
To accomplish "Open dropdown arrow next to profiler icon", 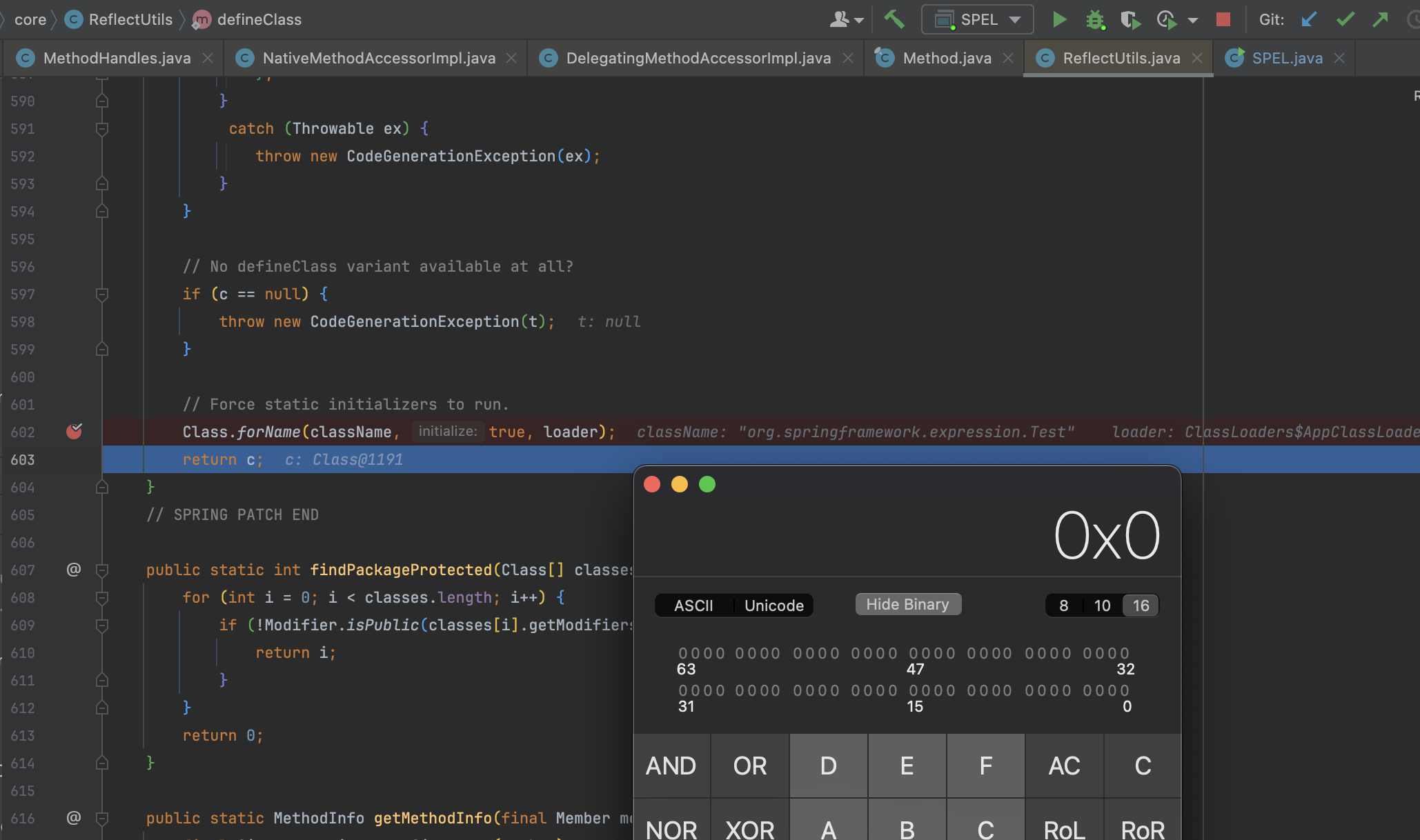I will point(1193,20).
